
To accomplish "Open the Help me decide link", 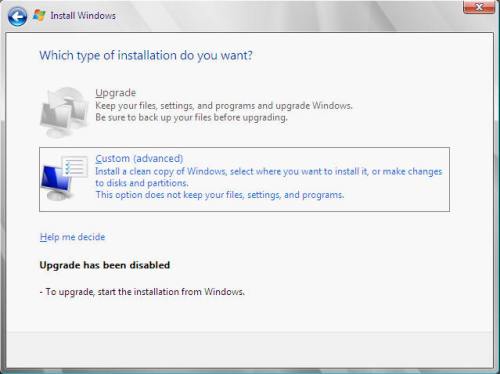I will [72, 237].
